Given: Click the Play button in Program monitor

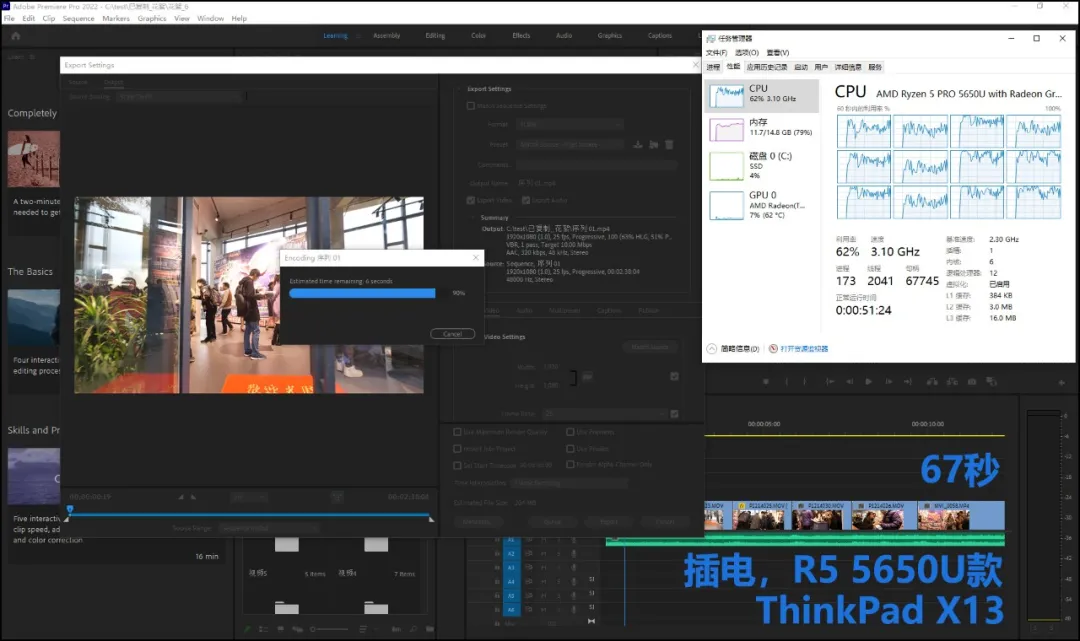Looking at the screenshot, I should (869, 381).
